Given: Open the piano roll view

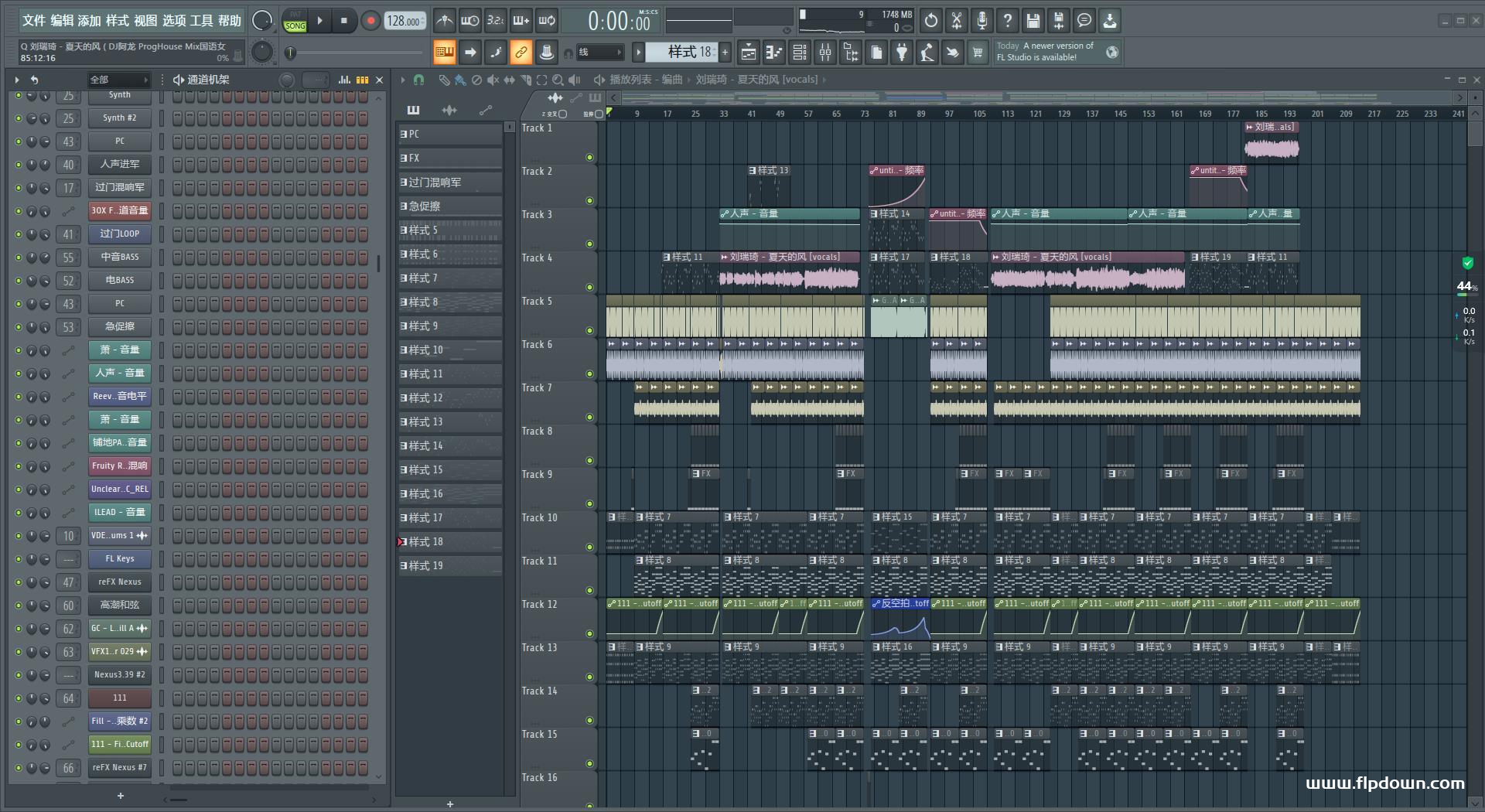Looking at the screenshot, I should click(x=774, y=53).
